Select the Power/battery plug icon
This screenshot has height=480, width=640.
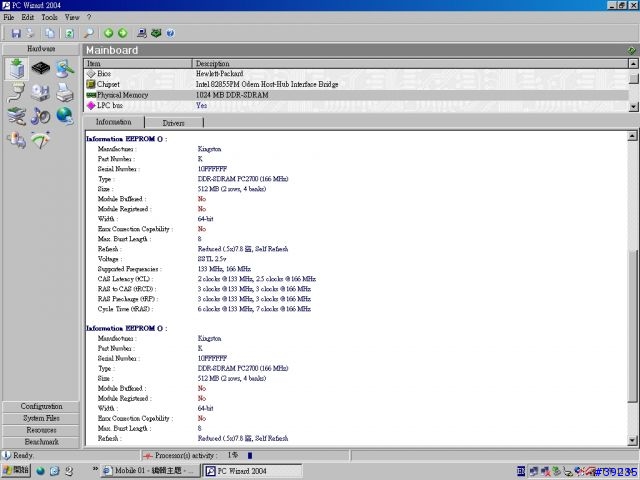pos(17,140)
